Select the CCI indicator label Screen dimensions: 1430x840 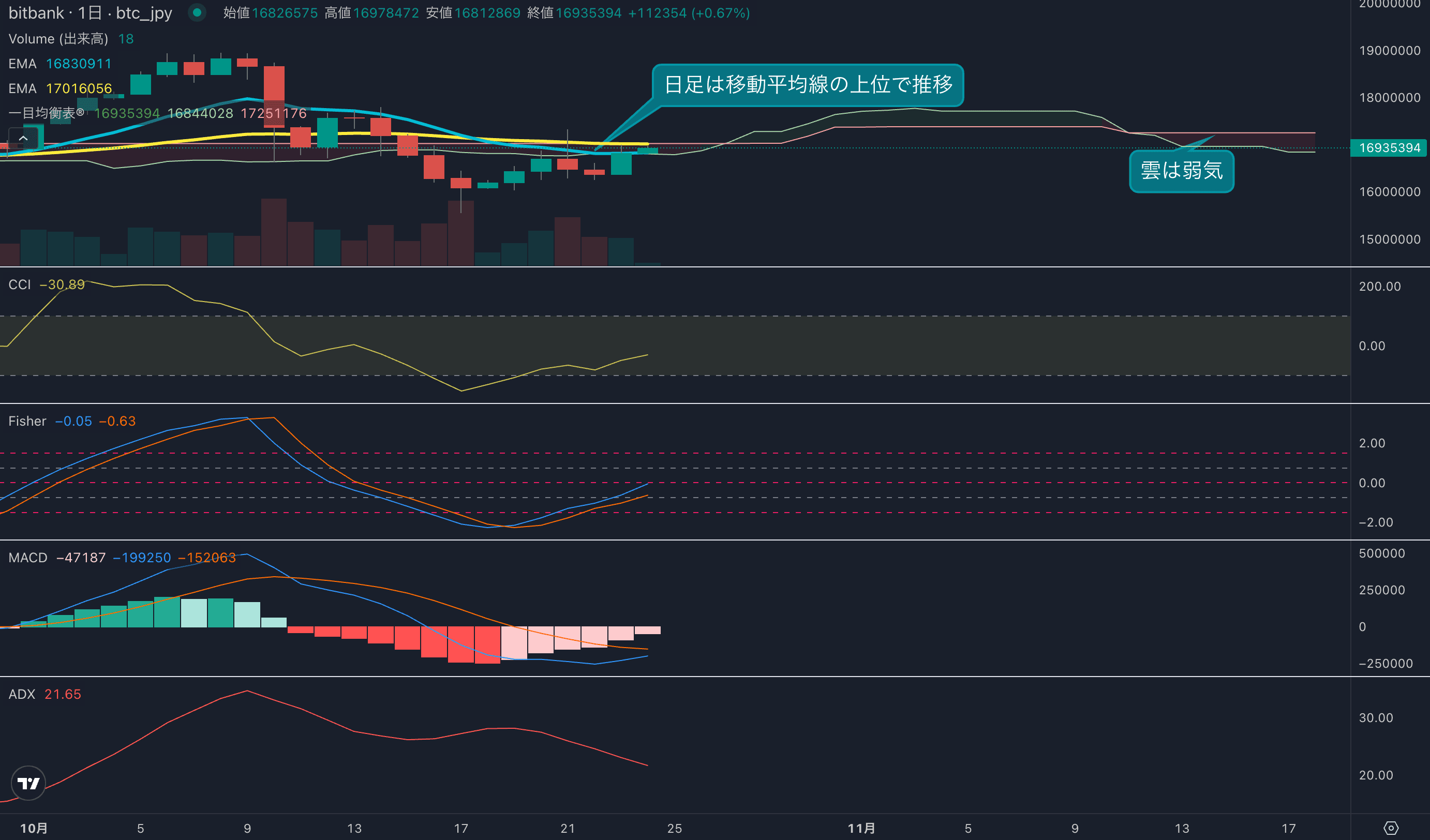point(20,284)
